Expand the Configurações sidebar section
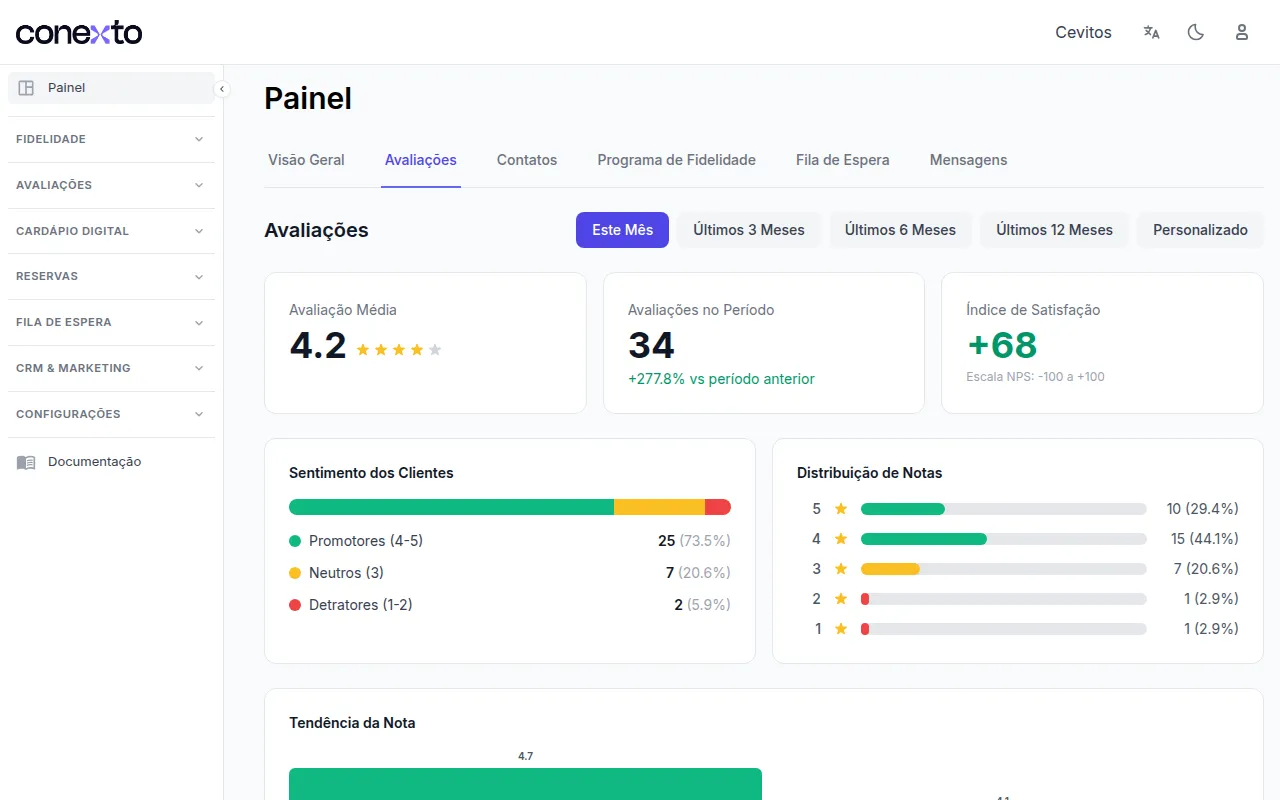Image resolution: width=1280 pixels, height=800 pixels. pos(111,414)
